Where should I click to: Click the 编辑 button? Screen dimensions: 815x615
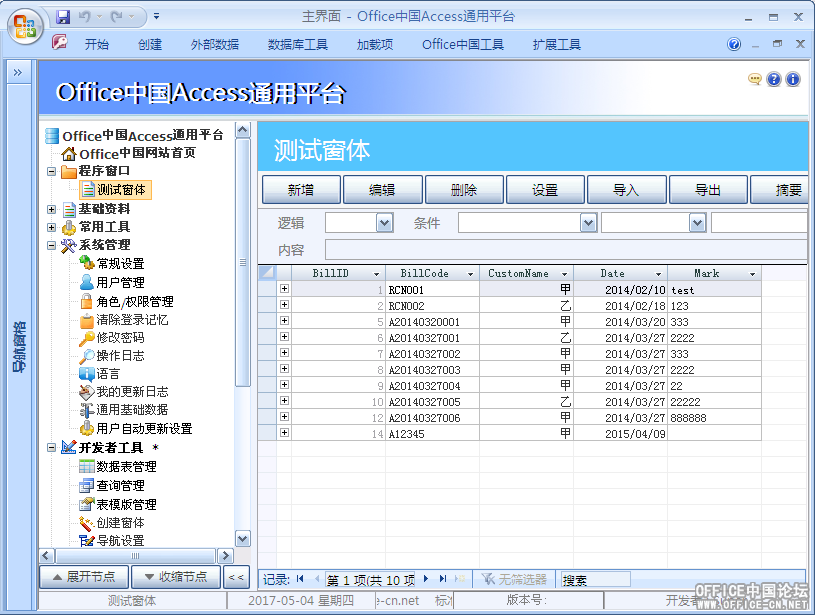pyautogui.click(x=383, y=190)
